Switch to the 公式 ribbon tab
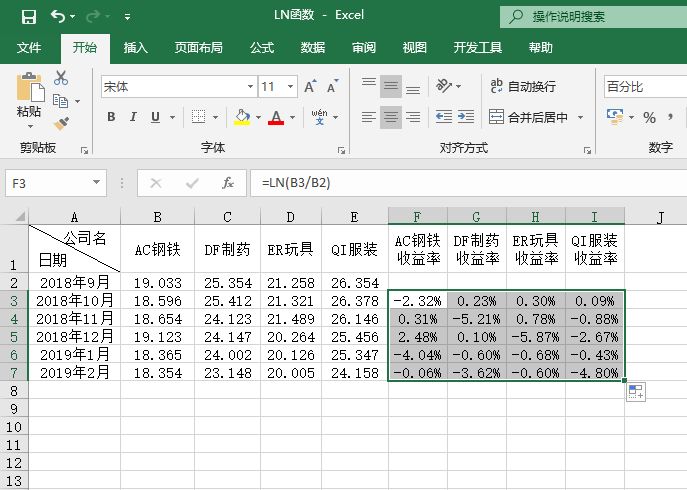The width and height of the screenshot is (687, 490). [262, 47]
